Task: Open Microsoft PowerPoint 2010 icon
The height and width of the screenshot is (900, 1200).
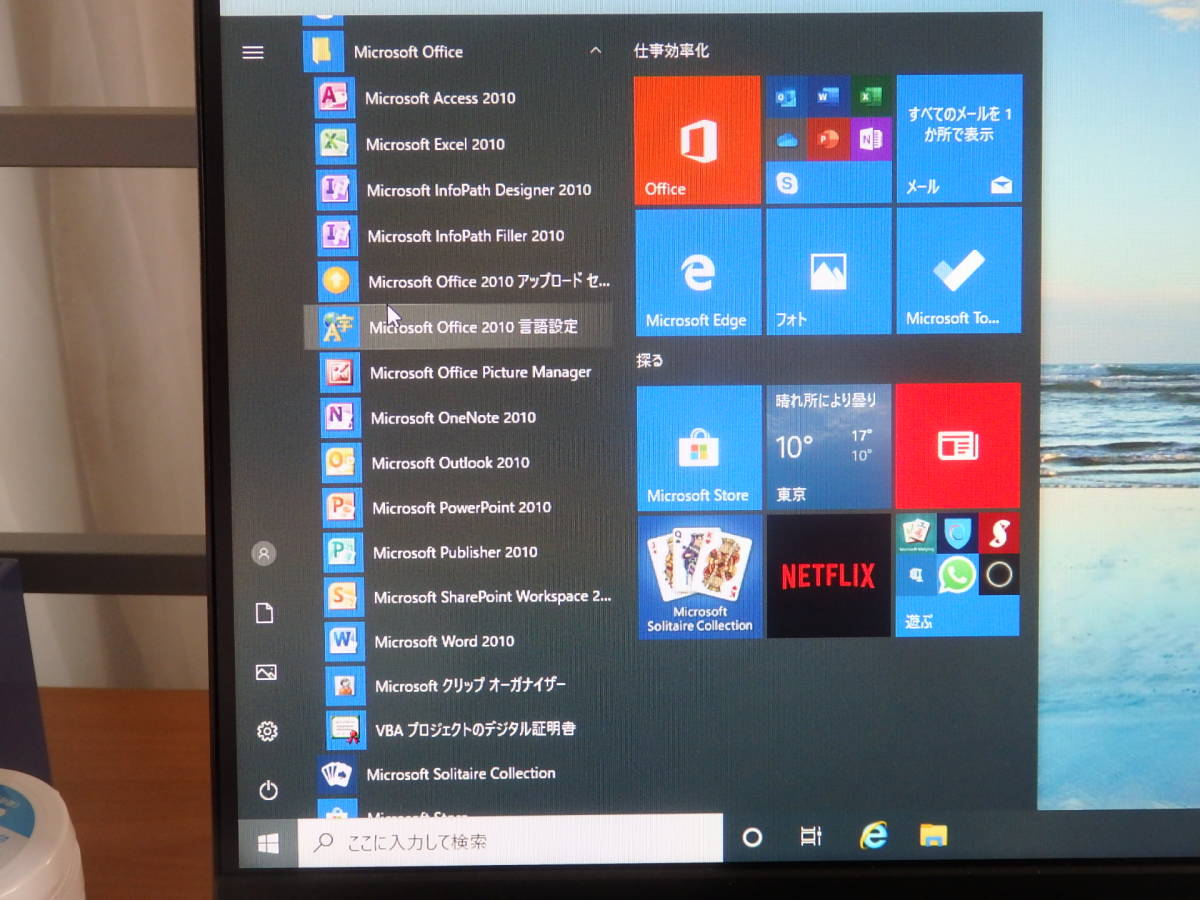Action: coord(341,507)
